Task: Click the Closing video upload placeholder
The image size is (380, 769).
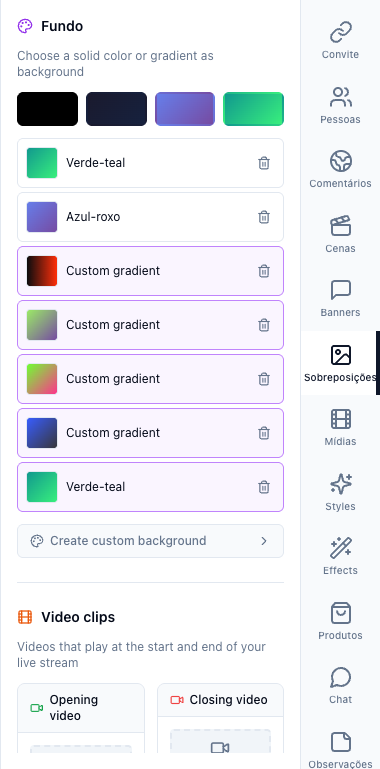Action: click(x=221, y=742)
